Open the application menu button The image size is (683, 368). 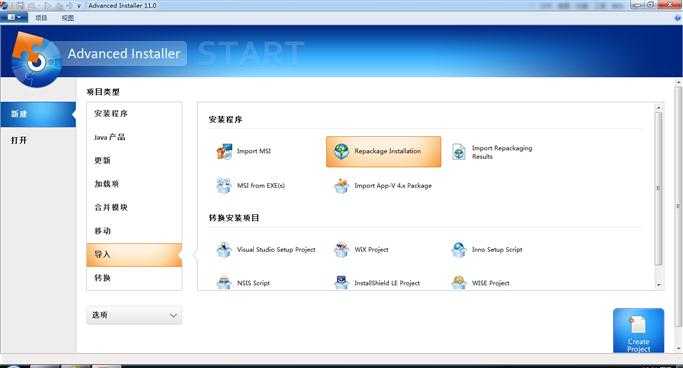coord(14,18)
